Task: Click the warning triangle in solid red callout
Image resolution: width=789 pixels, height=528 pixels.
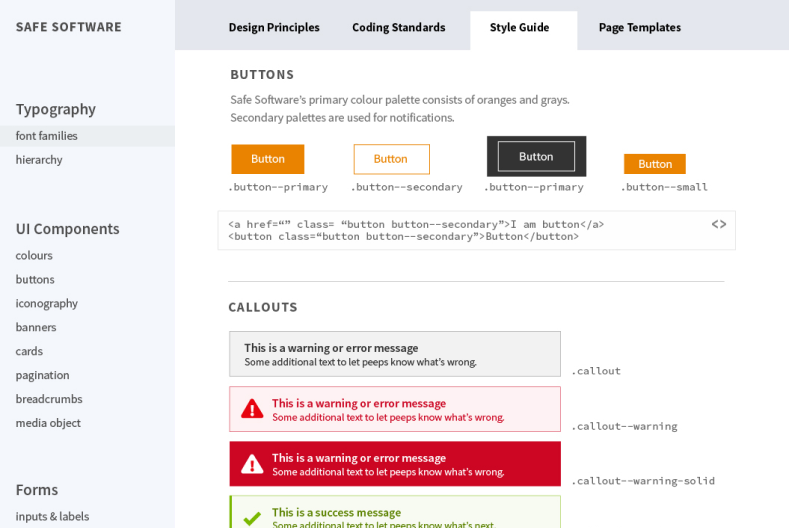Action: [252, 464]
